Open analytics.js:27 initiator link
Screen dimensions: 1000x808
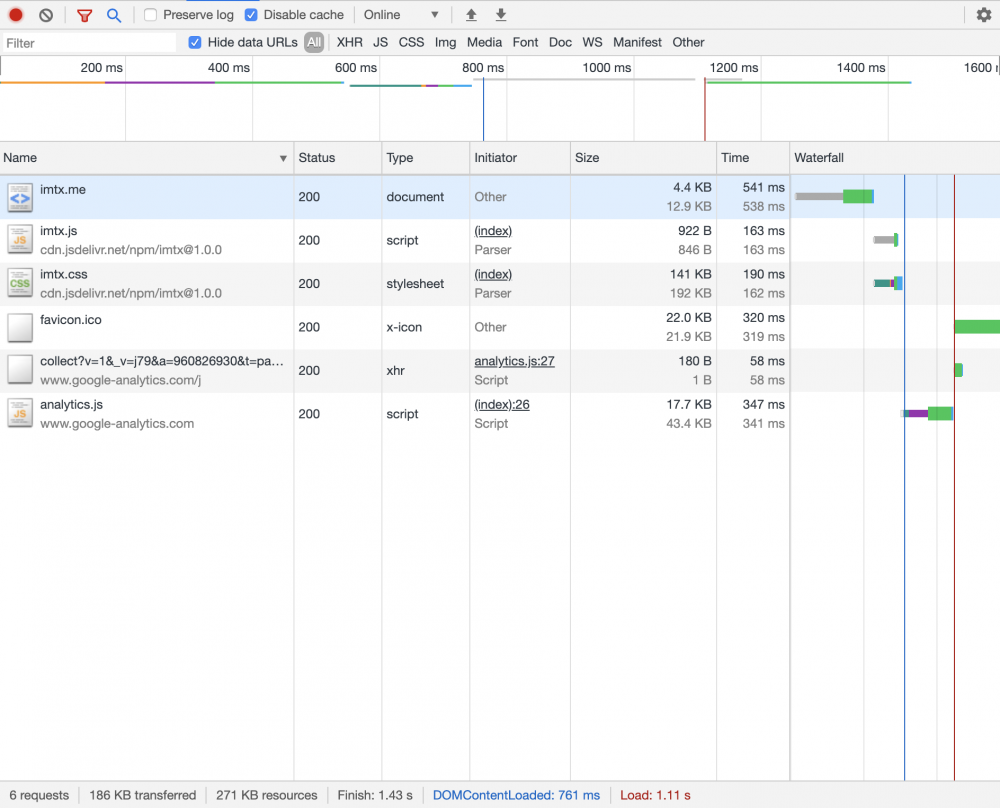(x=514, y=361)
